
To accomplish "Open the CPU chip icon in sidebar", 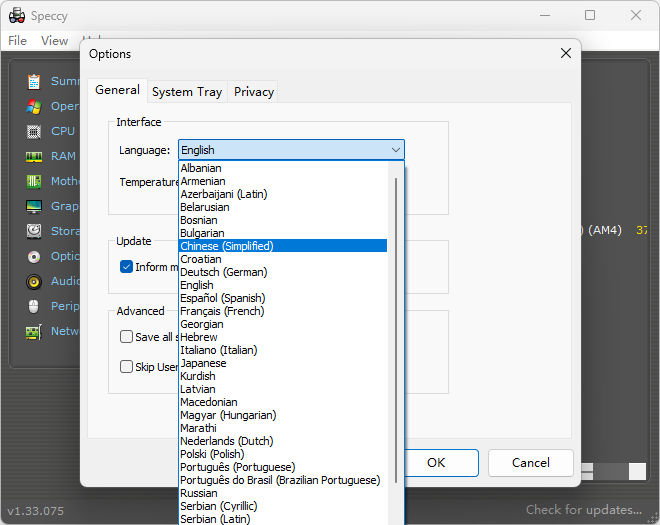I will click(34, 131).
